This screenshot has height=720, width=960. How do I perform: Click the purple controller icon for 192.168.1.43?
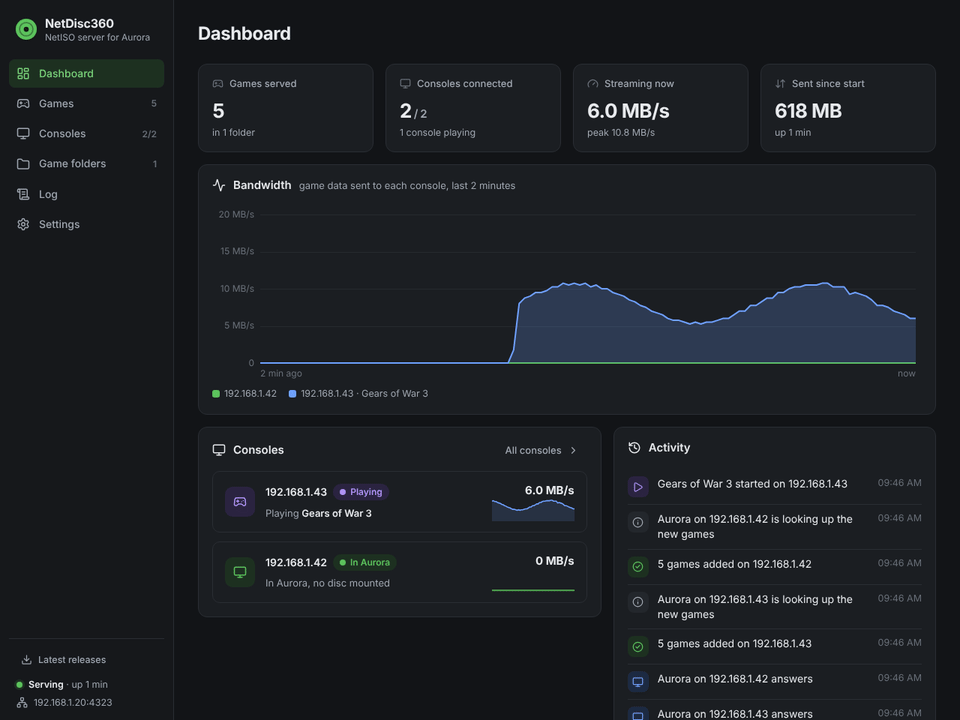[x=240, y=502]
